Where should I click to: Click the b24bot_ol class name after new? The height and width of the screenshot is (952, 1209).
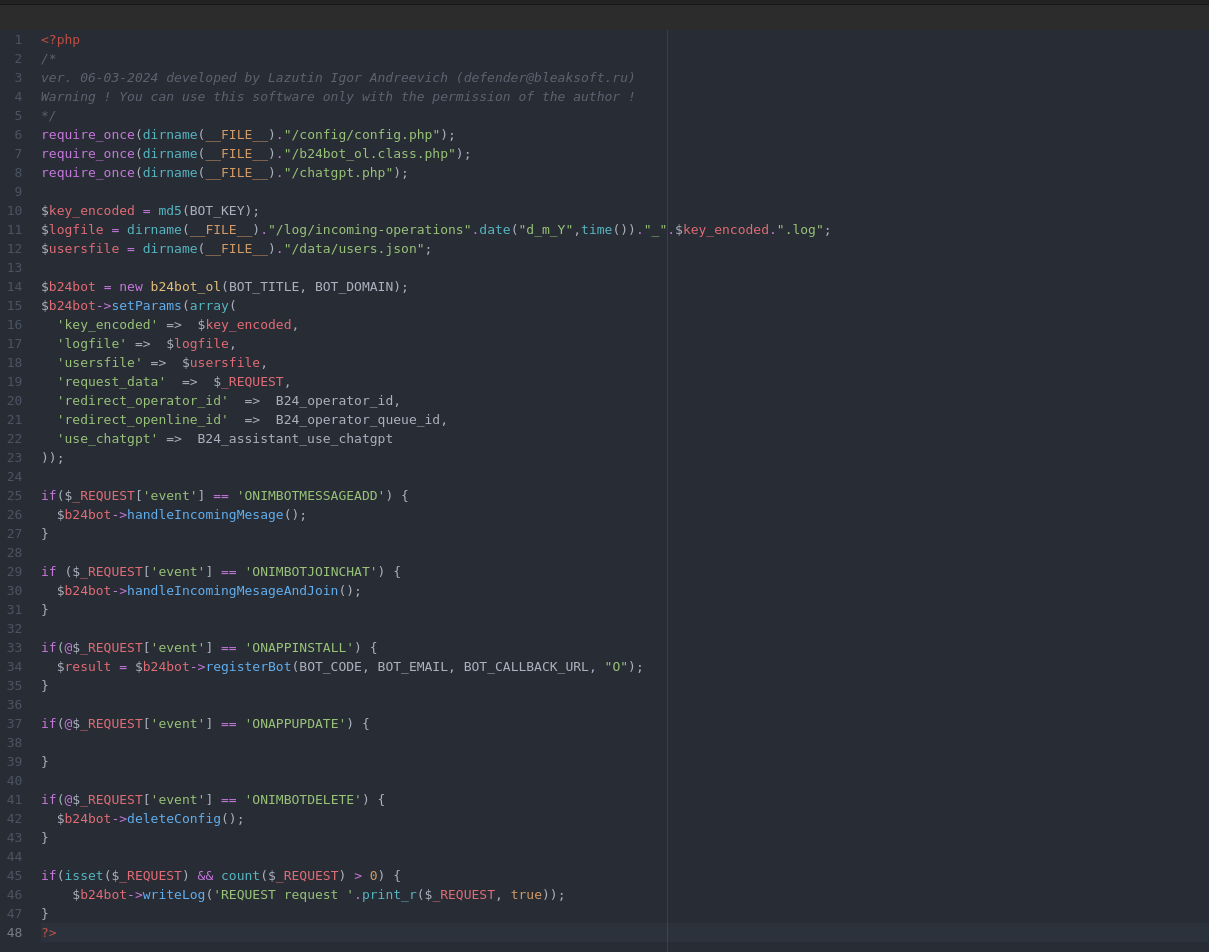[185, 287]
